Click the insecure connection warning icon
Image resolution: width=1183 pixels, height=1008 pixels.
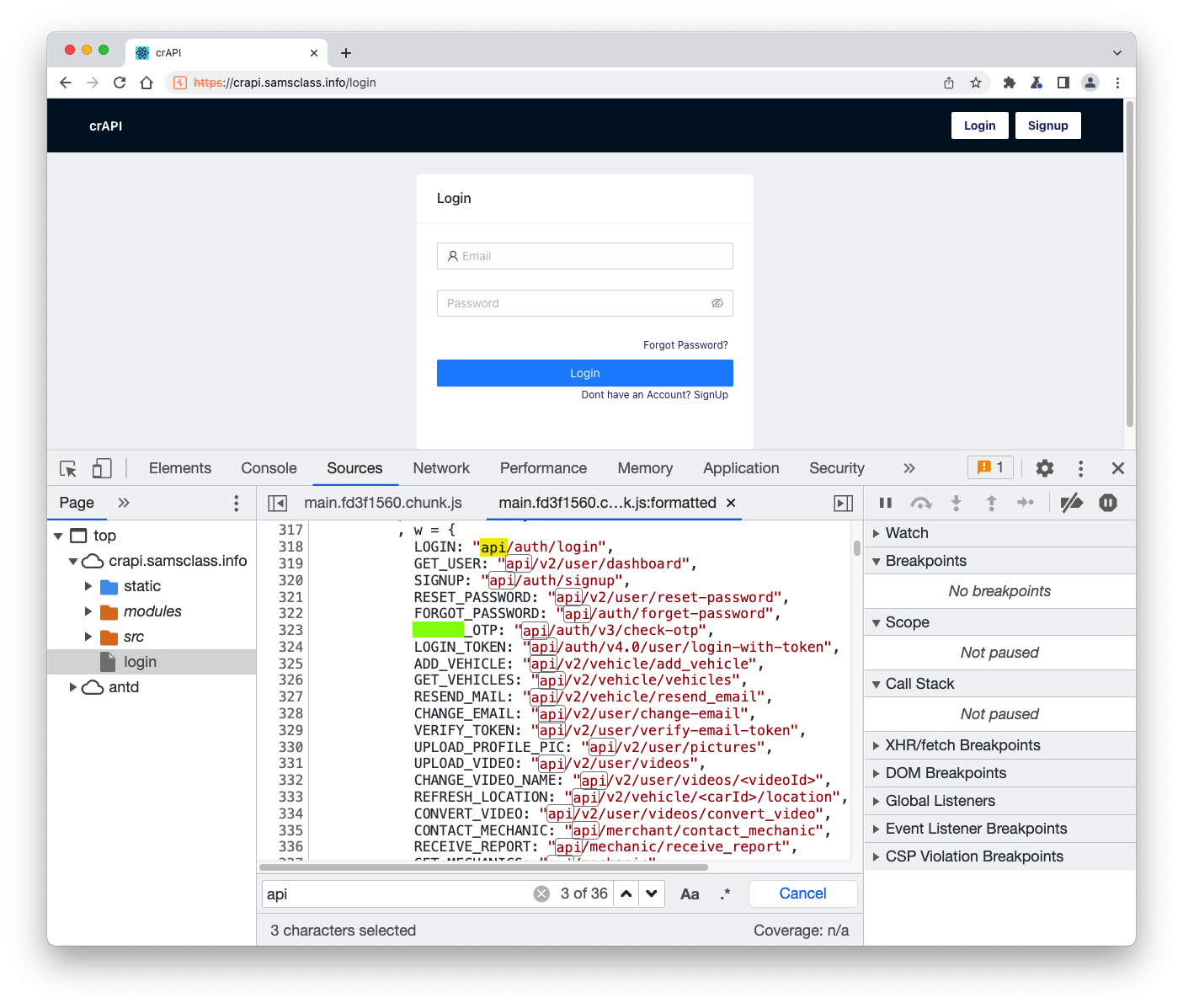point(179,83)
